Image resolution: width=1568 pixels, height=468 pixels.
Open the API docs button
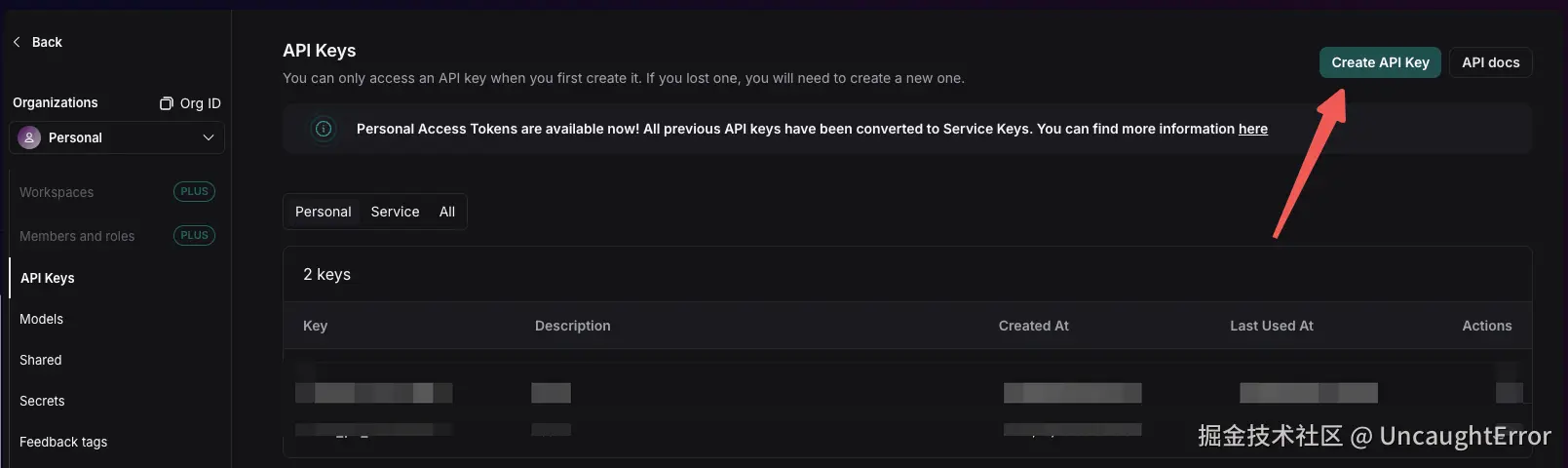click(1490, 62)
